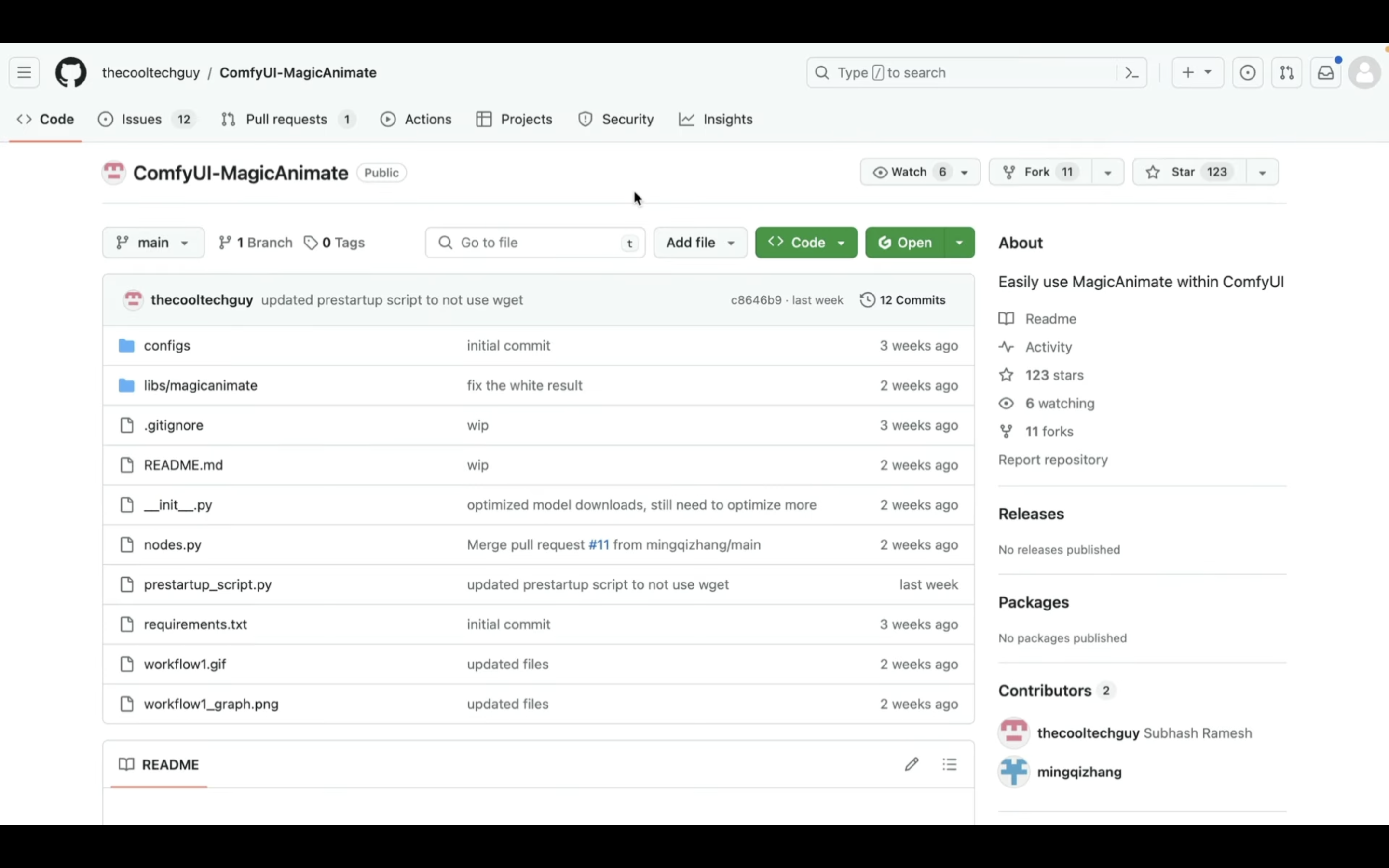Image resolution: width=1389 pixels, height=868 pixels.
Task: Switch to the Insights tab
Action: pyautogui.click(x=716, y=120)
